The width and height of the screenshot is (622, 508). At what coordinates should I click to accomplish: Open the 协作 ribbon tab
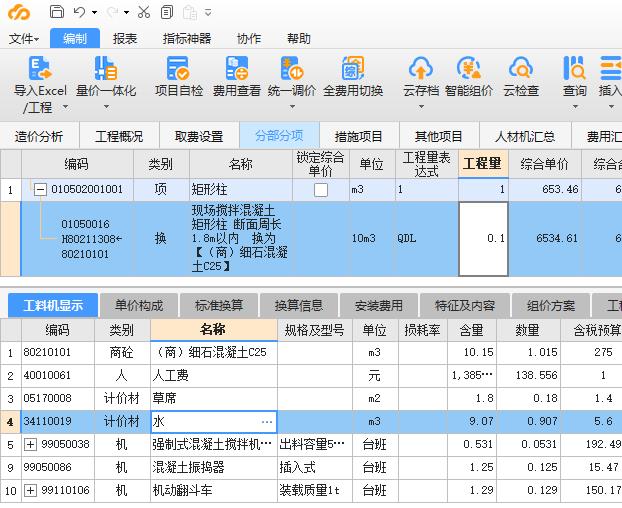tap(249, 38)
